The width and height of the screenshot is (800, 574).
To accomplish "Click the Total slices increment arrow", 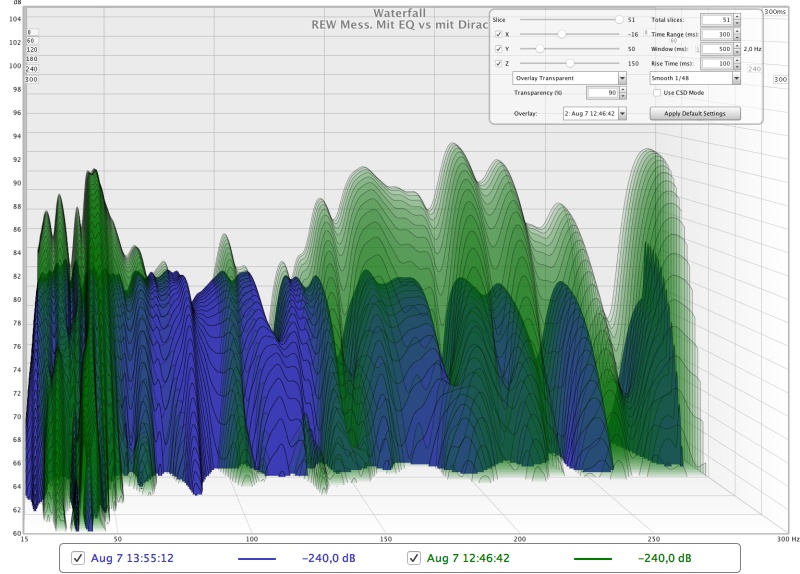I will (737, 16).
